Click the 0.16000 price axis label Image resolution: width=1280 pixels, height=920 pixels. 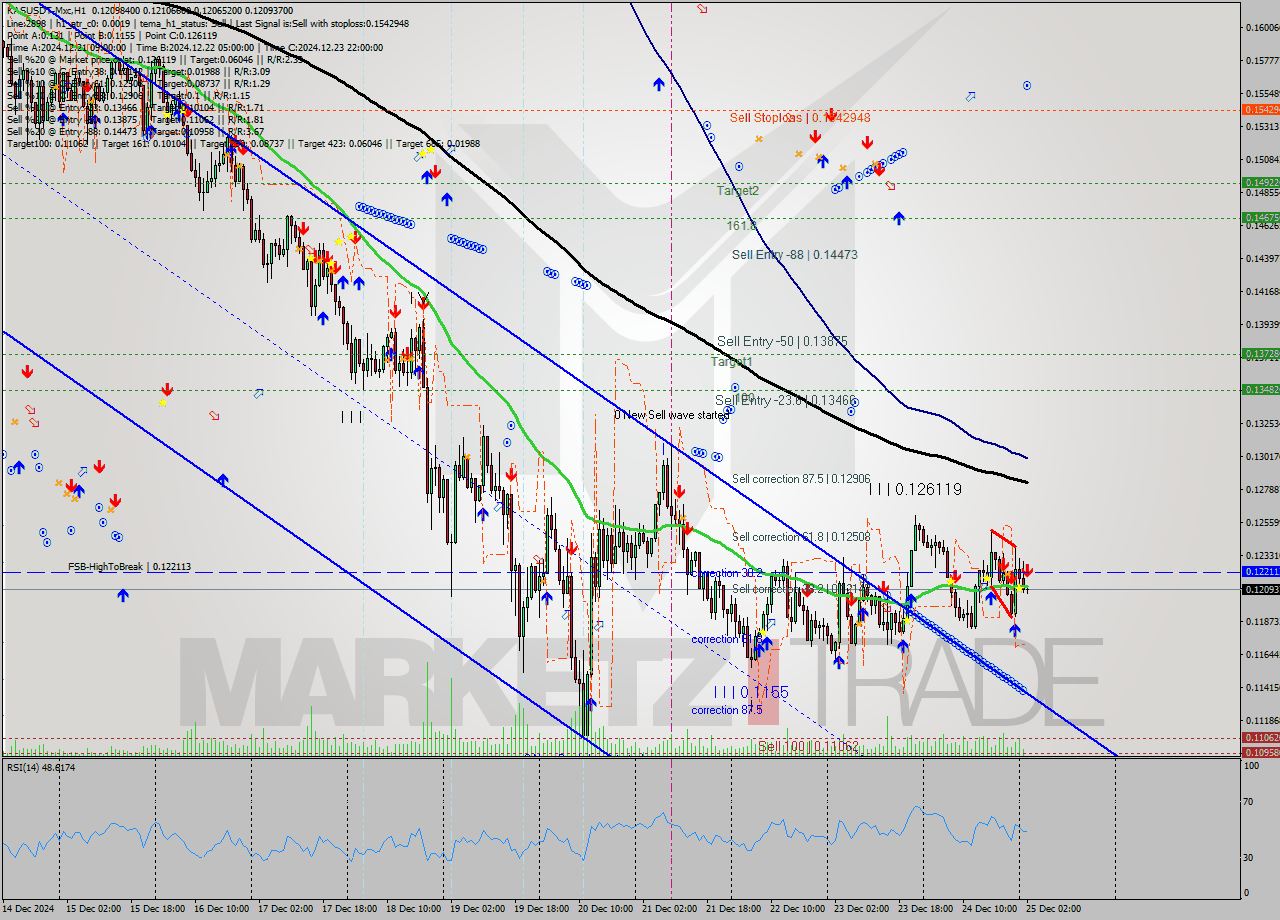tap(1262, 27)
